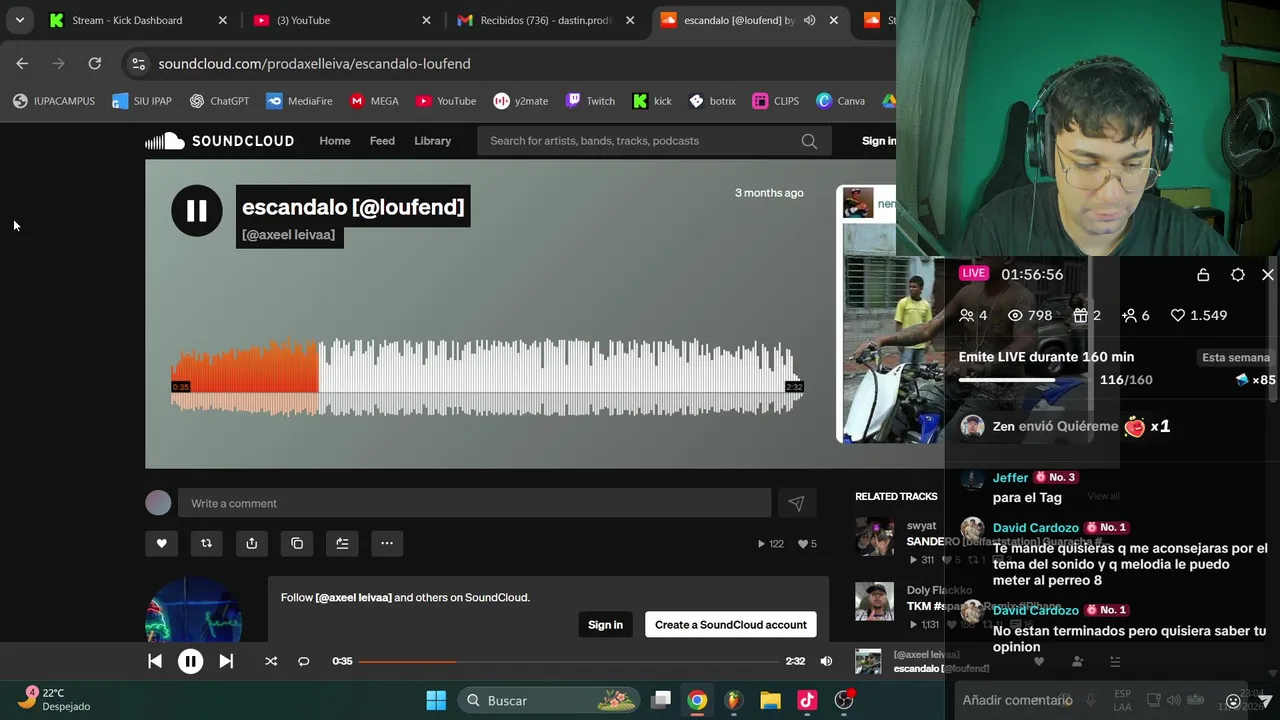Switch to (3) YouTube tab

(341, 20)
